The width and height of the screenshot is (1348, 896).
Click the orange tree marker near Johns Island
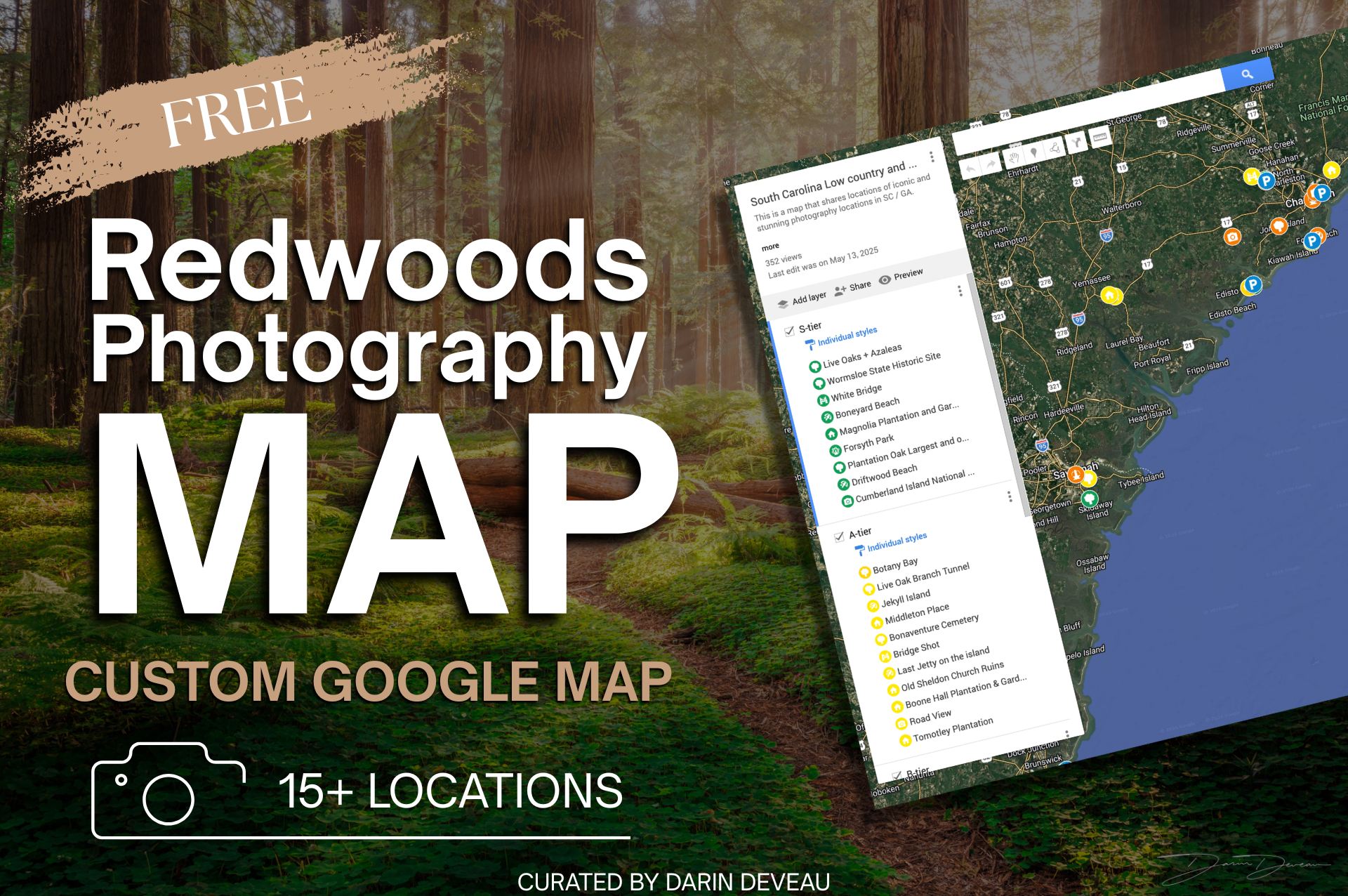tap(1279, 225)
